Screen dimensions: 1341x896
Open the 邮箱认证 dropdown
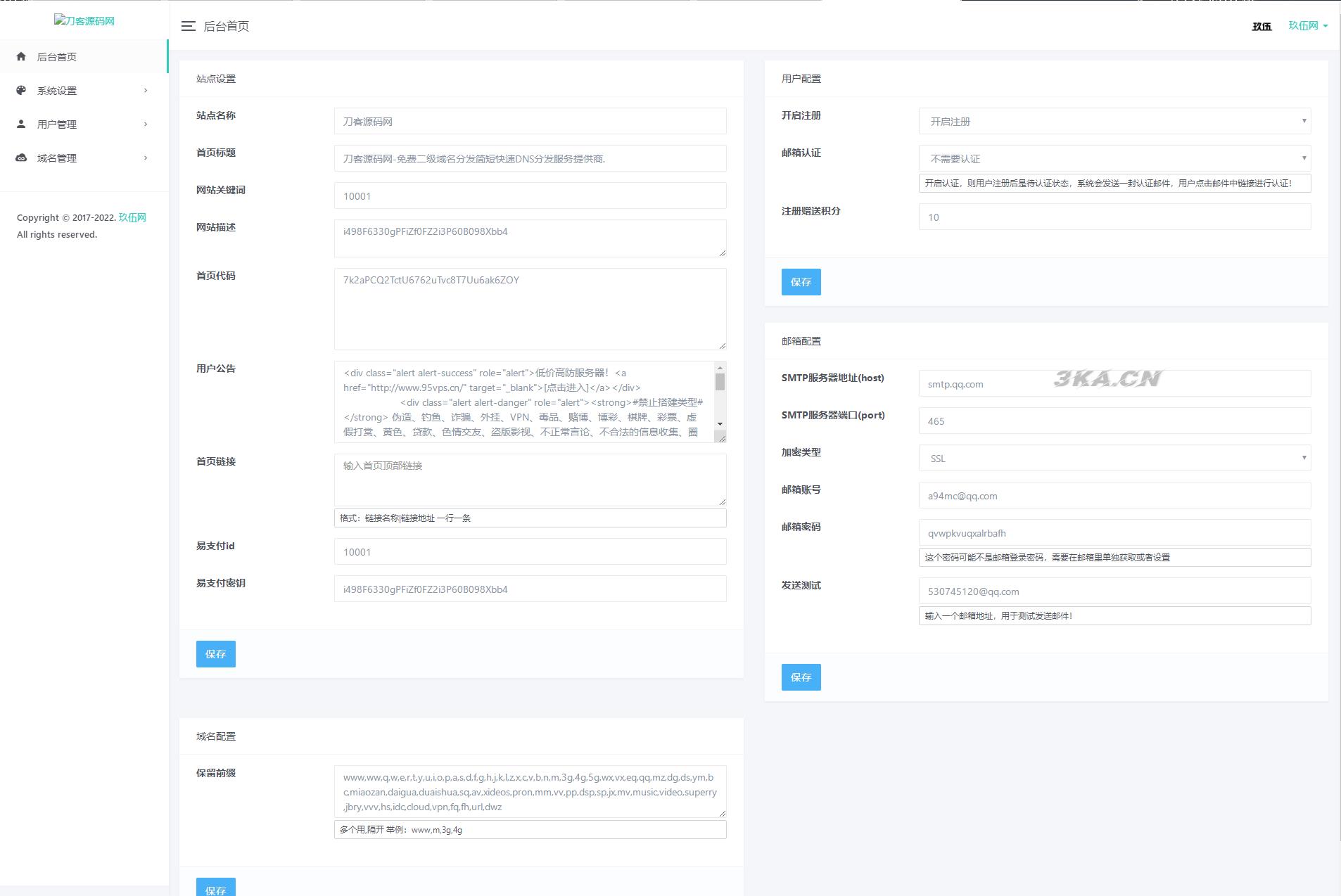1114,158
